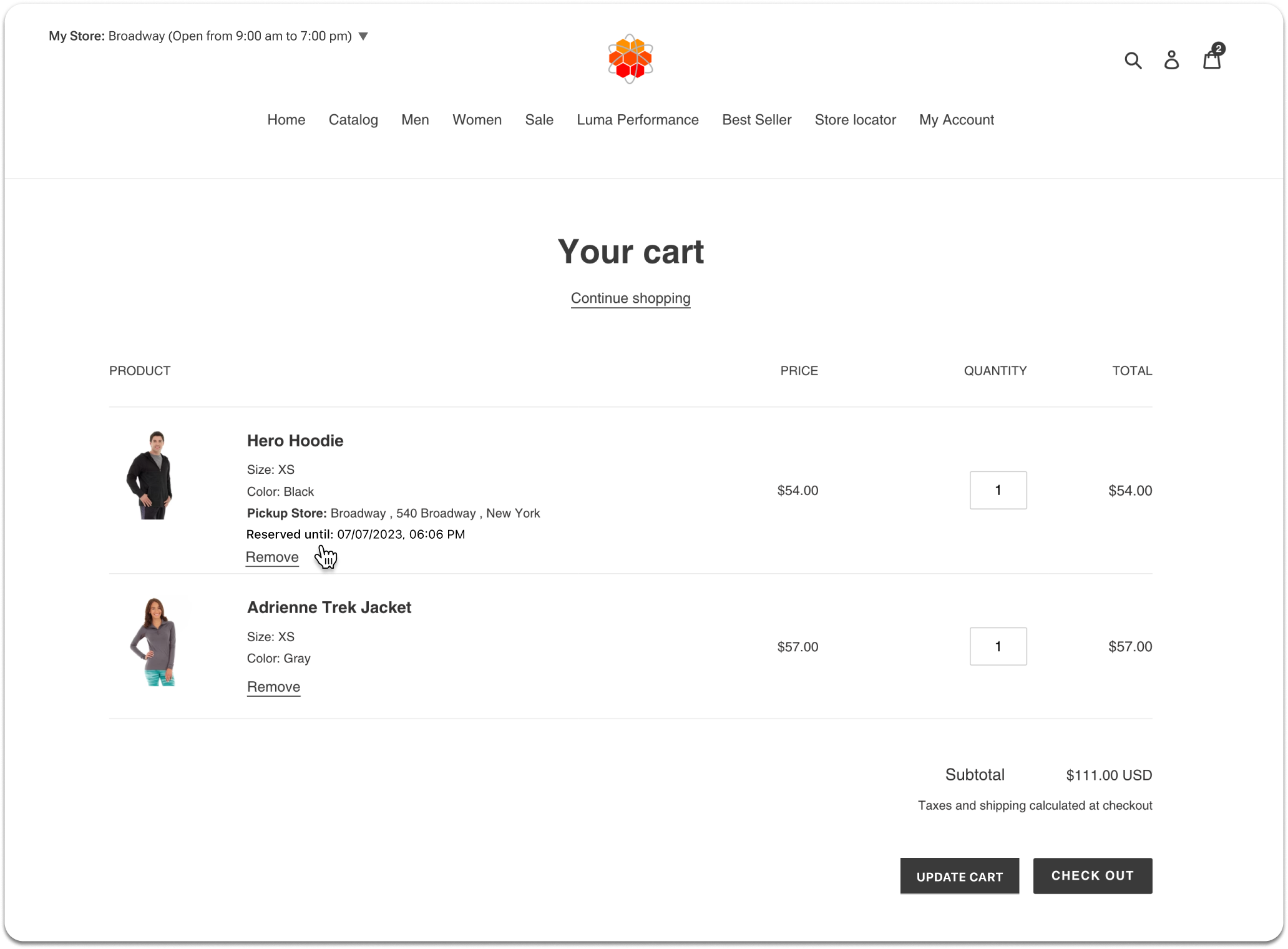Open the Hero Hoodie product thumbnail
This screenshot has height=949, width=1288.
point(150,475)
